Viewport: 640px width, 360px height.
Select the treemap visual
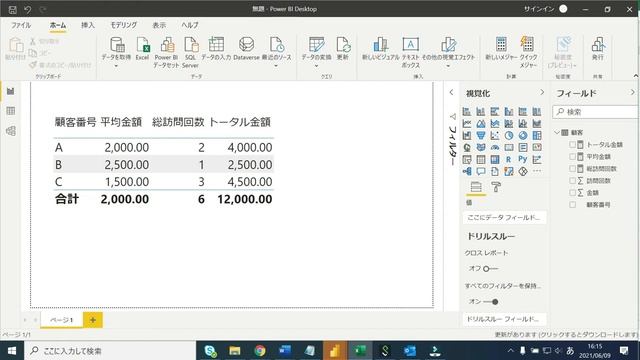tap(537, 136)
